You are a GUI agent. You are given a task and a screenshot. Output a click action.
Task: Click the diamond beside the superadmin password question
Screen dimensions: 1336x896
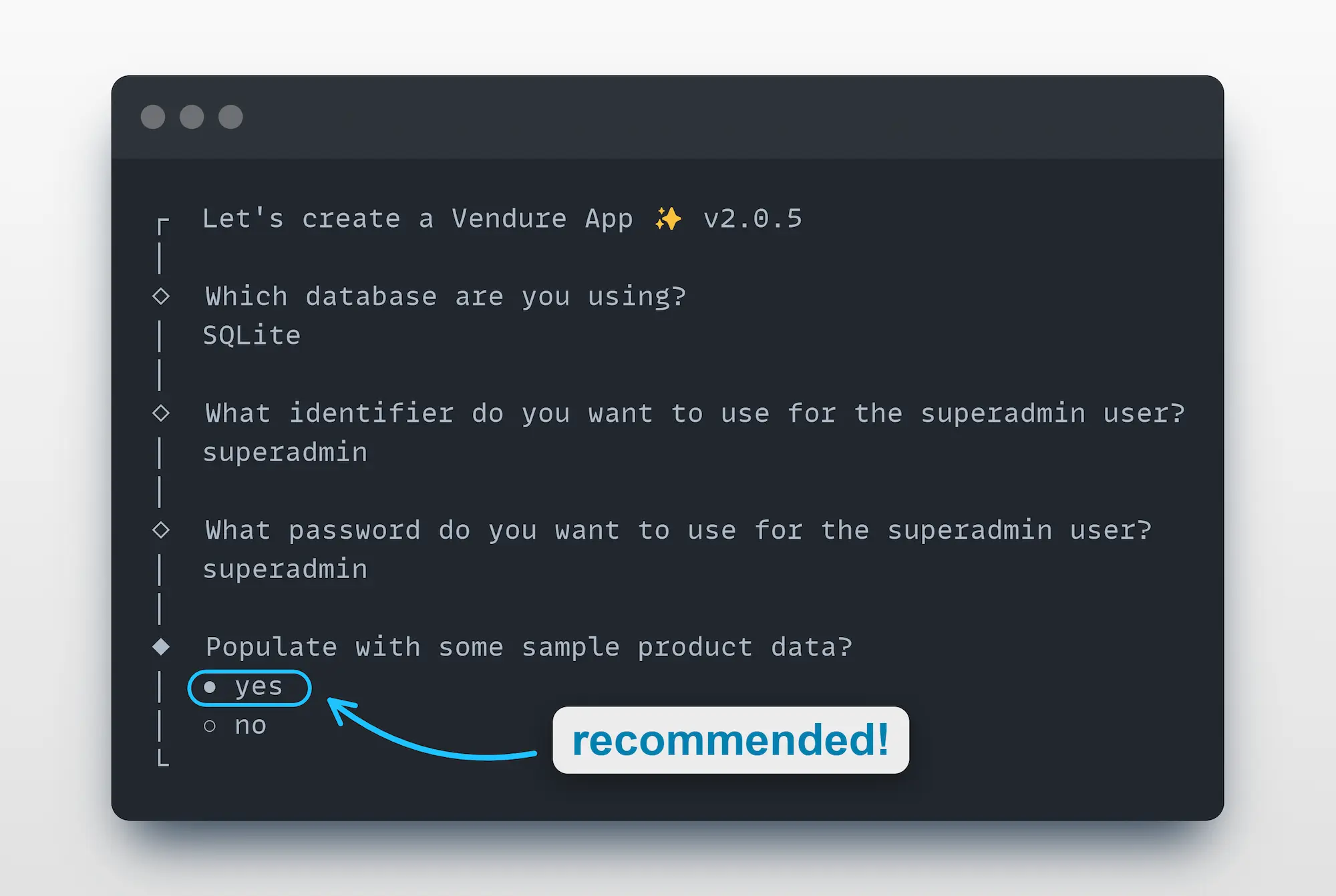pos(161,530)
